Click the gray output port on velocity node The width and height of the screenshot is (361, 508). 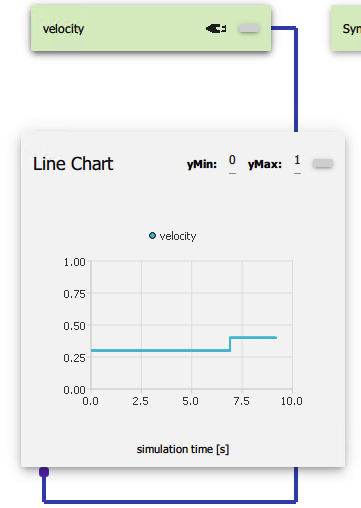pos(249,29)
